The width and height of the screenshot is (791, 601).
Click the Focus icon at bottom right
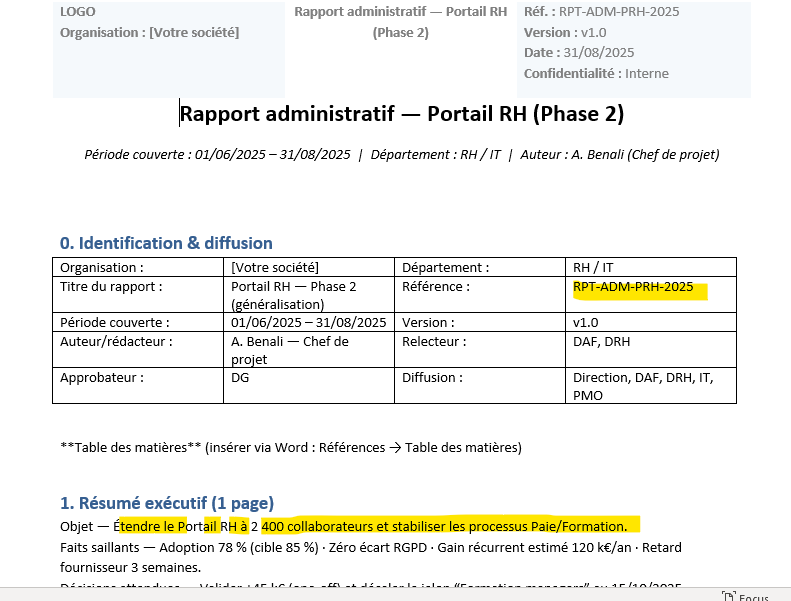click(x=727, y=597)
